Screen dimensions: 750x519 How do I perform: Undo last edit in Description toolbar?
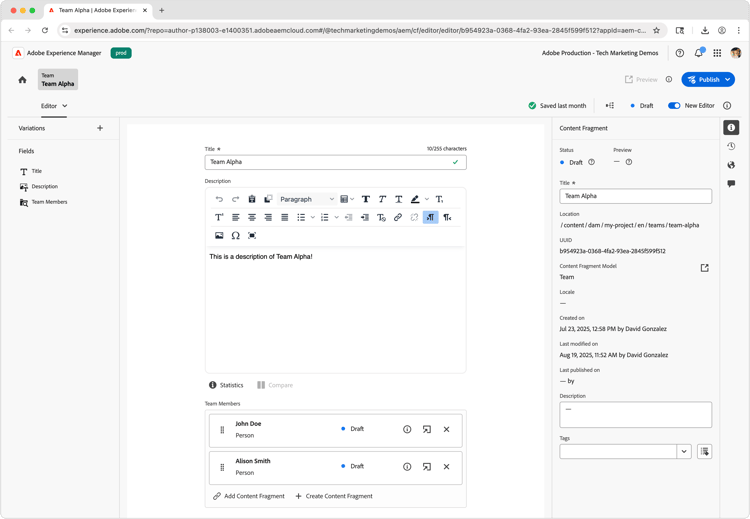click(x=219, y=199)
